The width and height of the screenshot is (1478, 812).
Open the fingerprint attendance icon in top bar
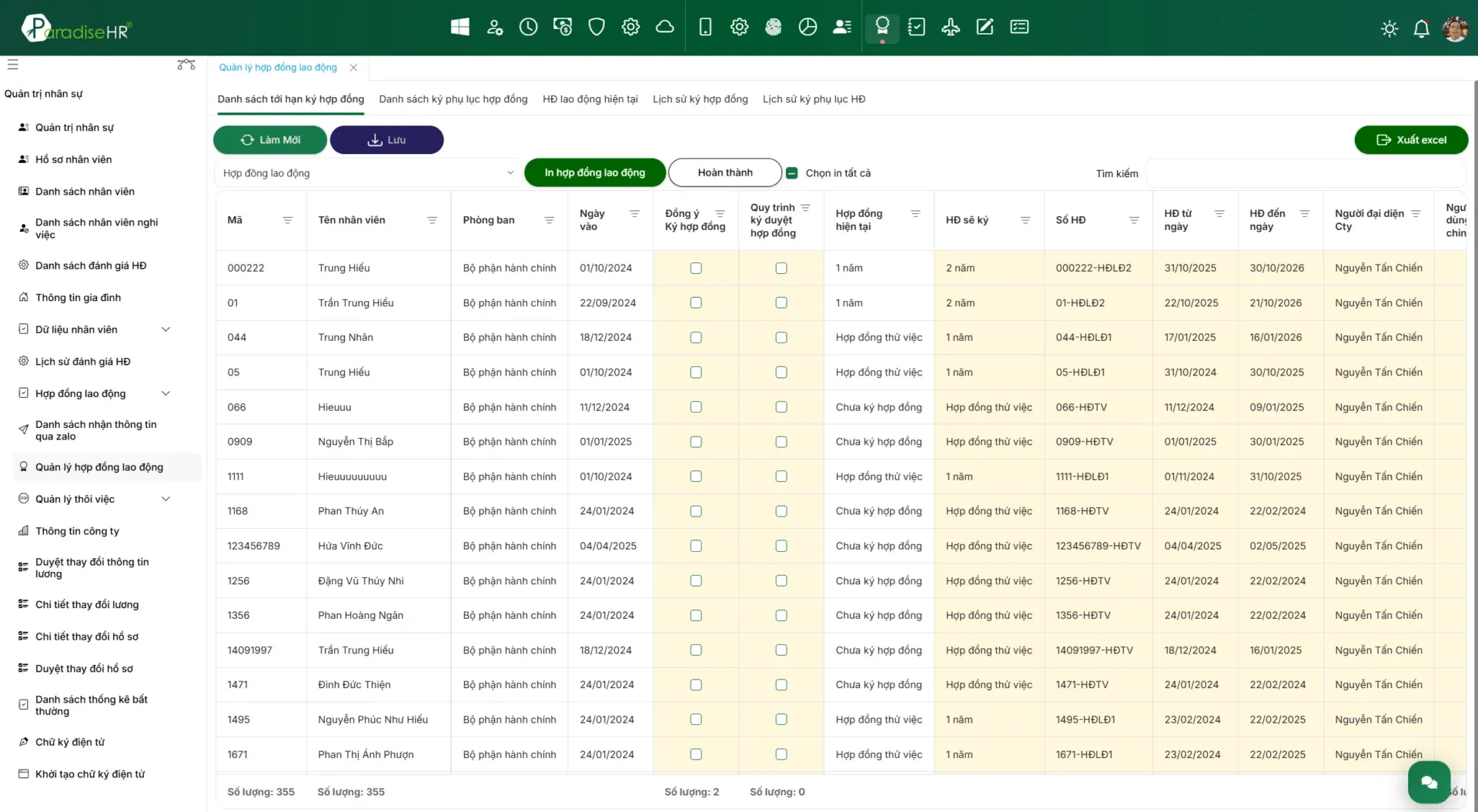(x=773, y=27)
